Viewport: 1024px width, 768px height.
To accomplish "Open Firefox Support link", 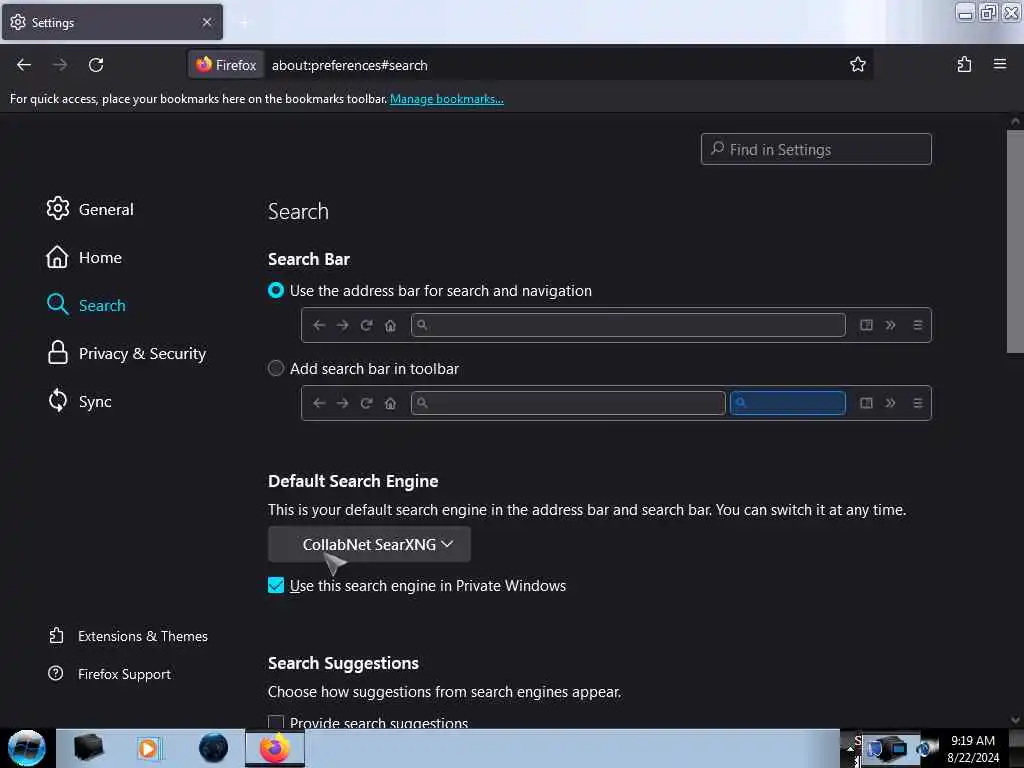I will tap(110, 673).
